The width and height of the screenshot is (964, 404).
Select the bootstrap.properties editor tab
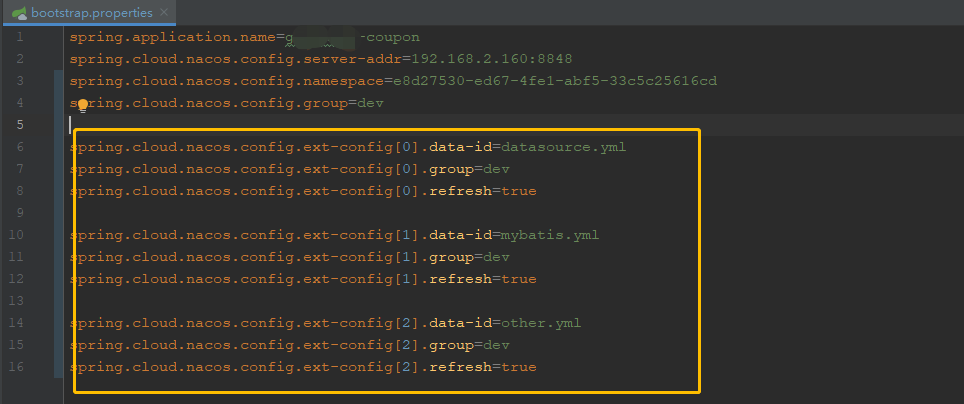click(x=90, y=12)
